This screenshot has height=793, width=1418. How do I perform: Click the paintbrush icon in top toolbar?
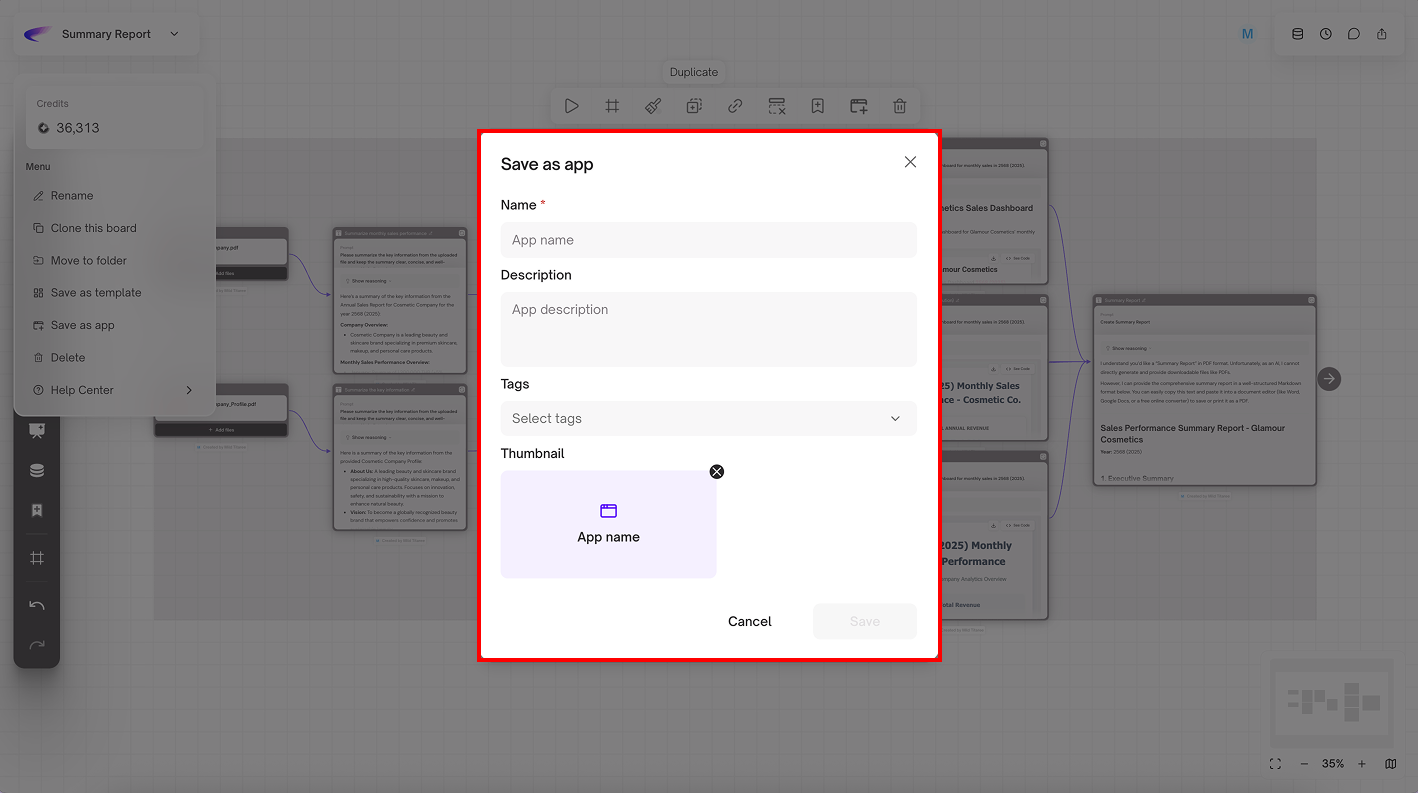653,106
